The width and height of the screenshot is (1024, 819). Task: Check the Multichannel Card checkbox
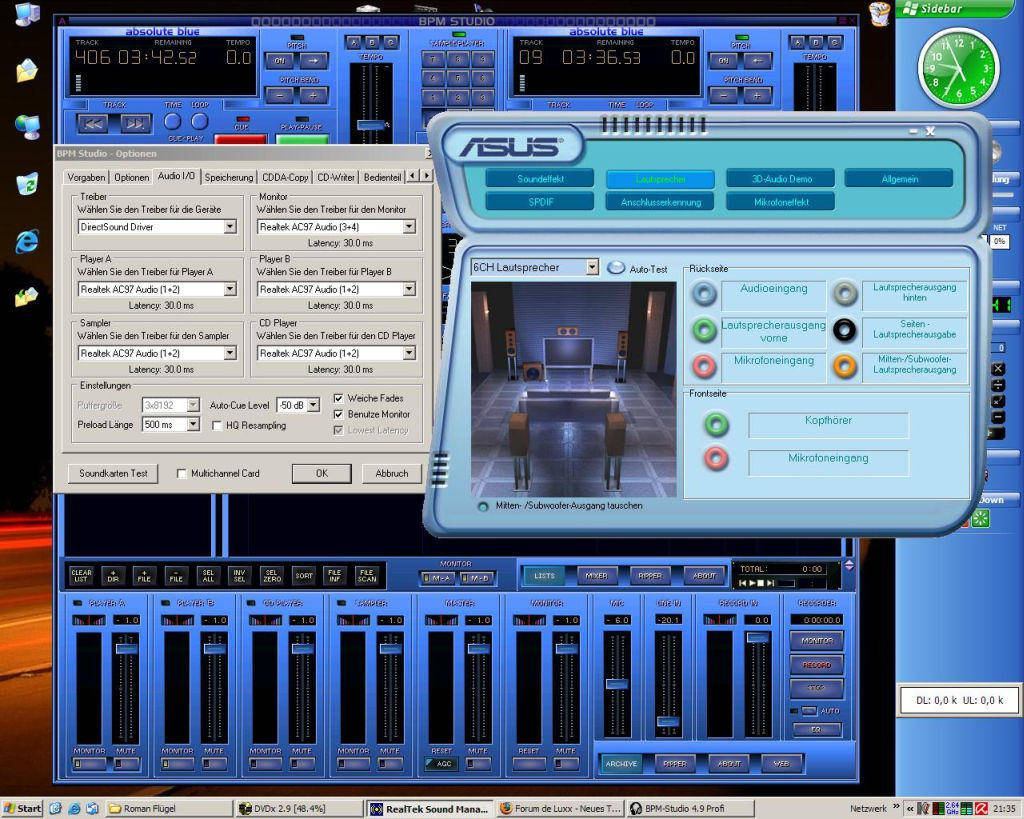click(182, 474)
